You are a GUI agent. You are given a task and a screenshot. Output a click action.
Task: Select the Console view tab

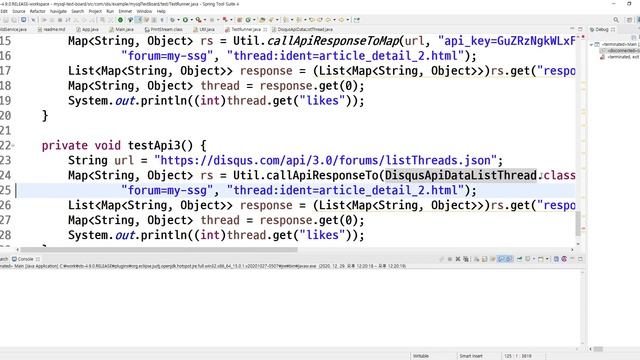tap(25, 259)
